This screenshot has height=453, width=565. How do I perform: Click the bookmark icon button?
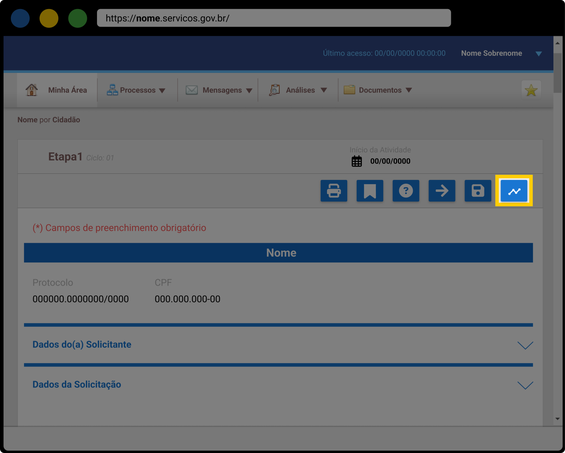pyautogui.click(x=370, y=191)
